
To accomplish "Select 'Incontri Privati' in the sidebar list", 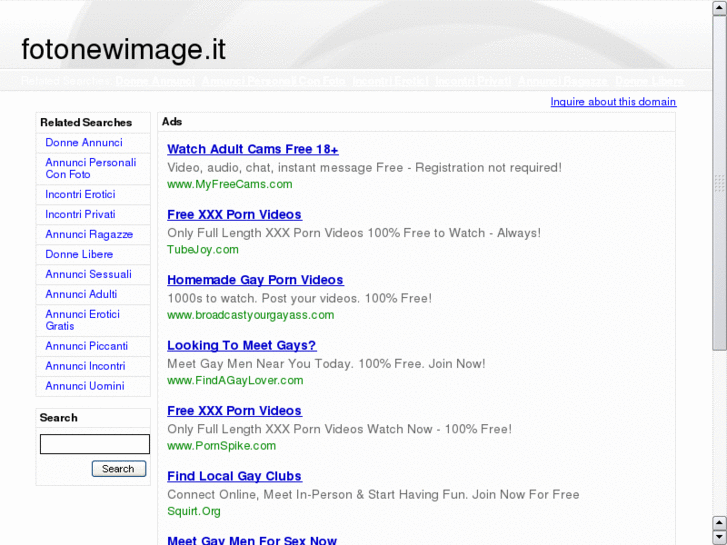I will 80,214.
